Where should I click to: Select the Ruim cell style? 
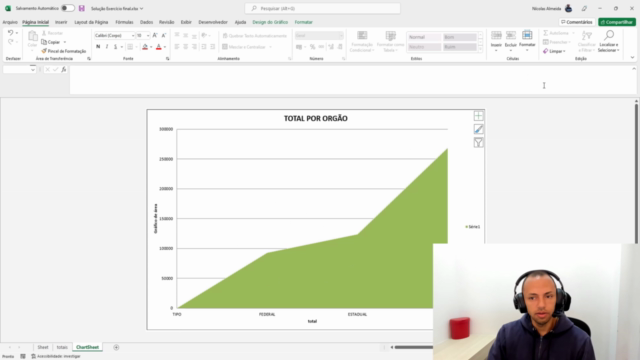pos(460,47)
